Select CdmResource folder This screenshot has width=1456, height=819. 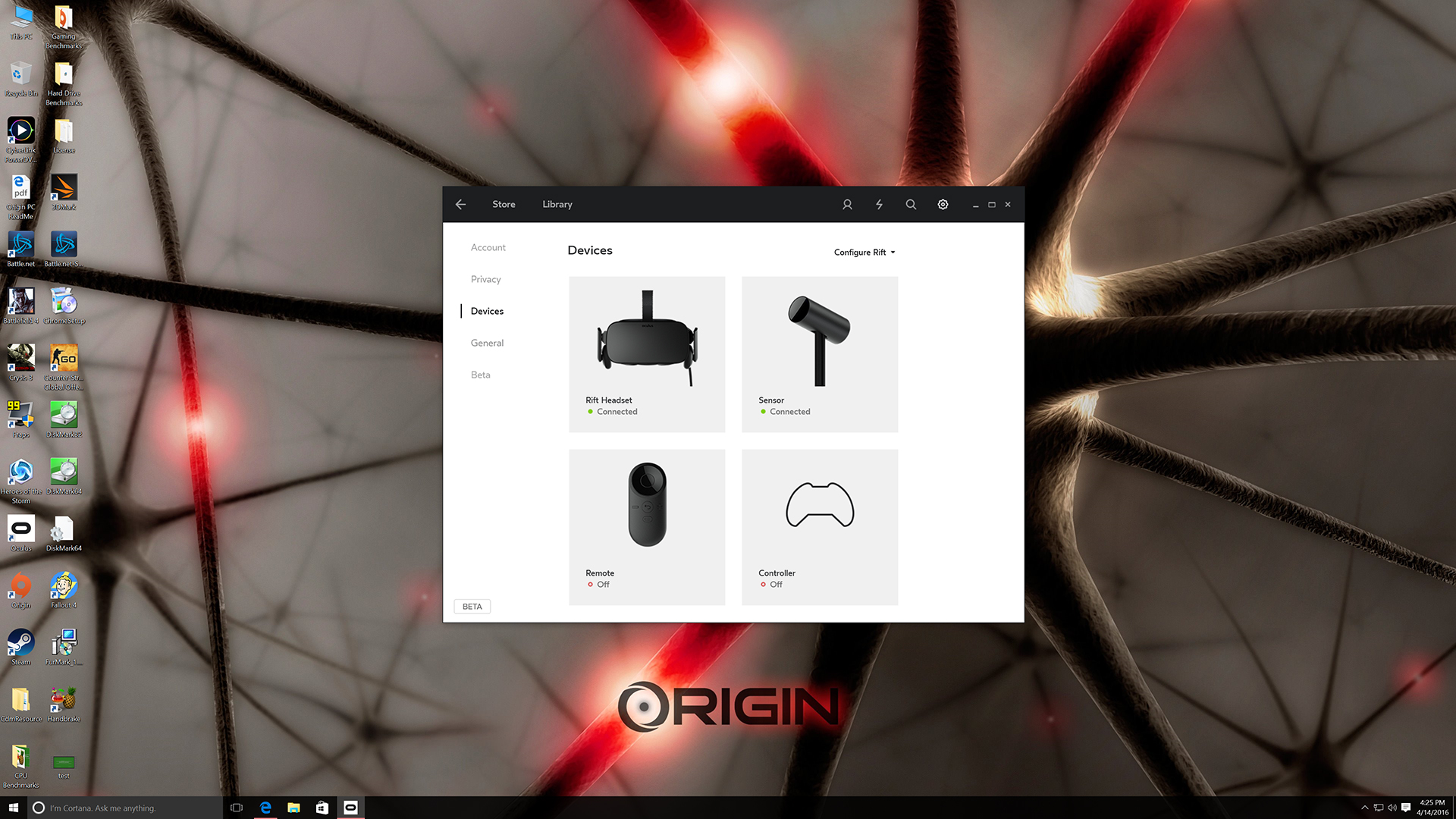21,704
